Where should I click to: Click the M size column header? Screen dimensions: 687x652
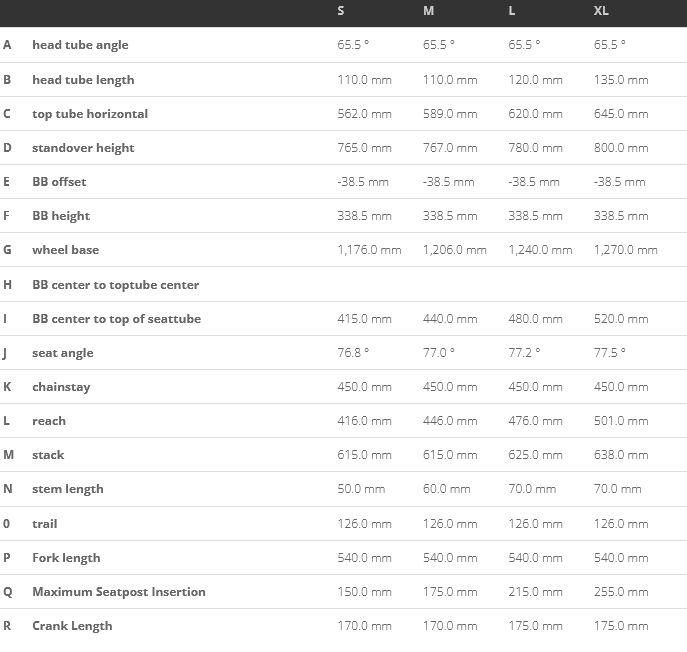point(428,11)
